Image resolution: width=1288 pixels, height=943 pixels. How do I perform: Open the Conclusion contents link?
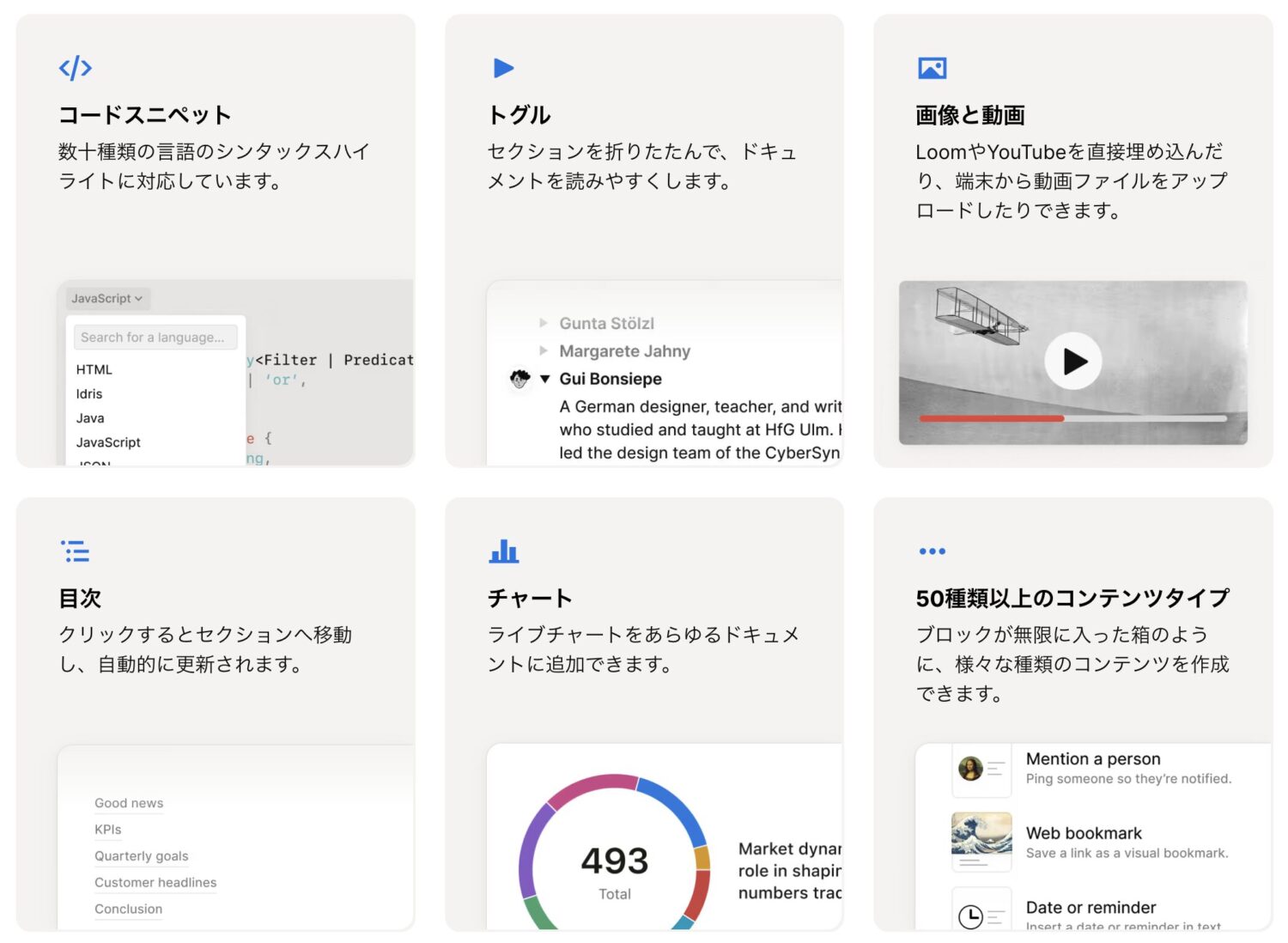(129, 910)
